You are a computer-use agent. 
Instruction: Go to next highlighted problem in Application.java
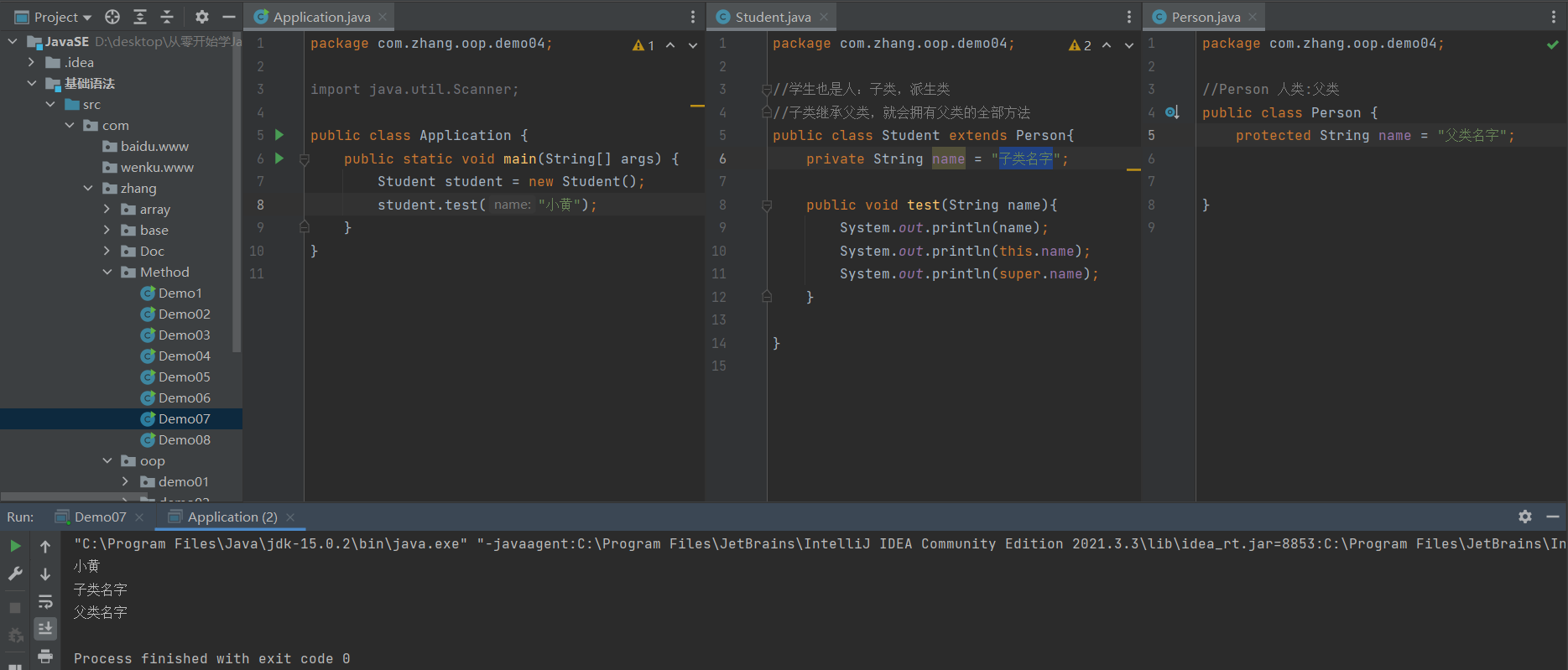click(693, 45)
